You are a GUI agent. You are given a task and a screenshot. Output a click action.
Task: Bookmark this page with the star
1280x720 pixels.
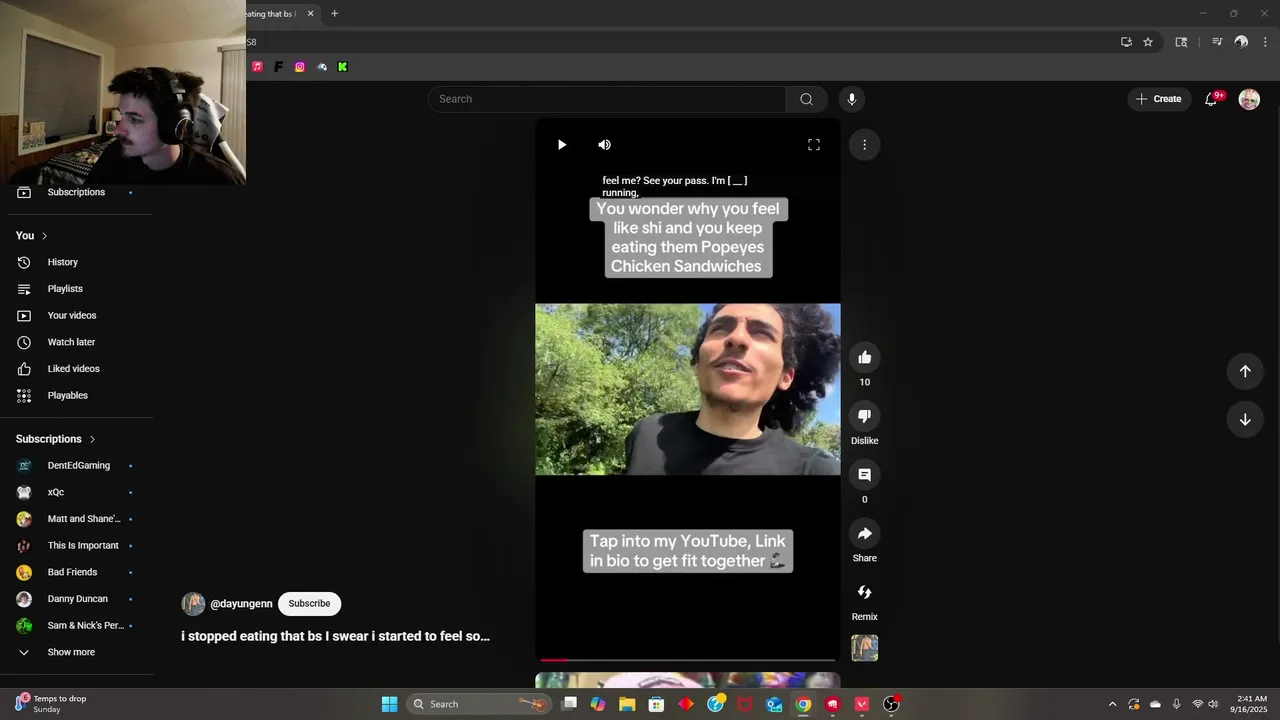(1148, 42)
